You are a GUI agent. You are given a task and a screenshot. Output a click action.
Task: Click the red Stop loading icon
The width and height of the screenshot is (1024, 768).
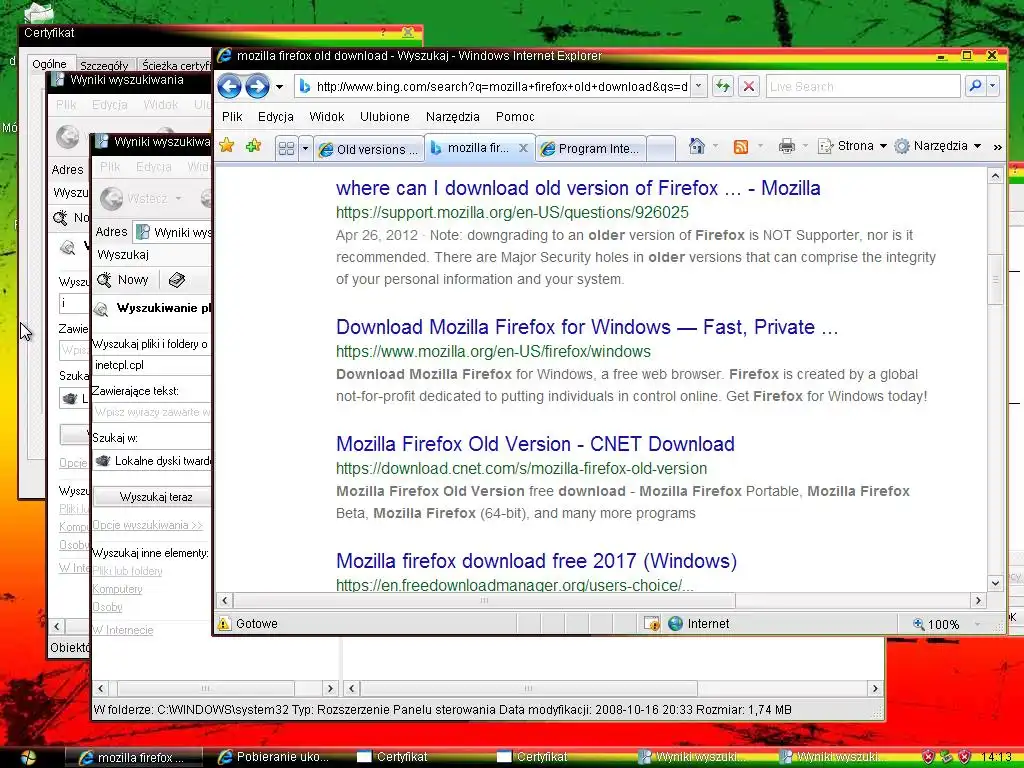tap(749, 86)
